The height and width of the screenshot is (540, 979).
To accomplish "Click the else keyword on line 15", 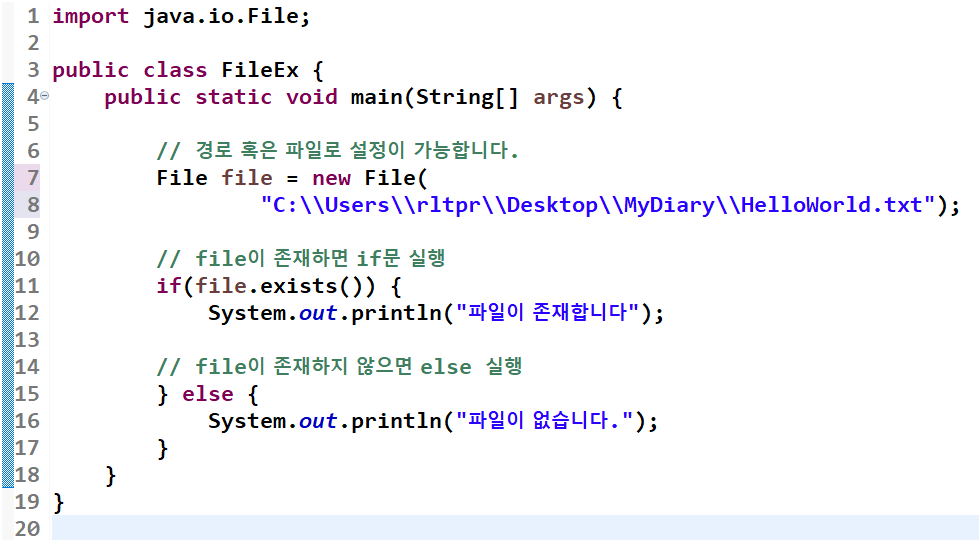I will coord(207,394).
